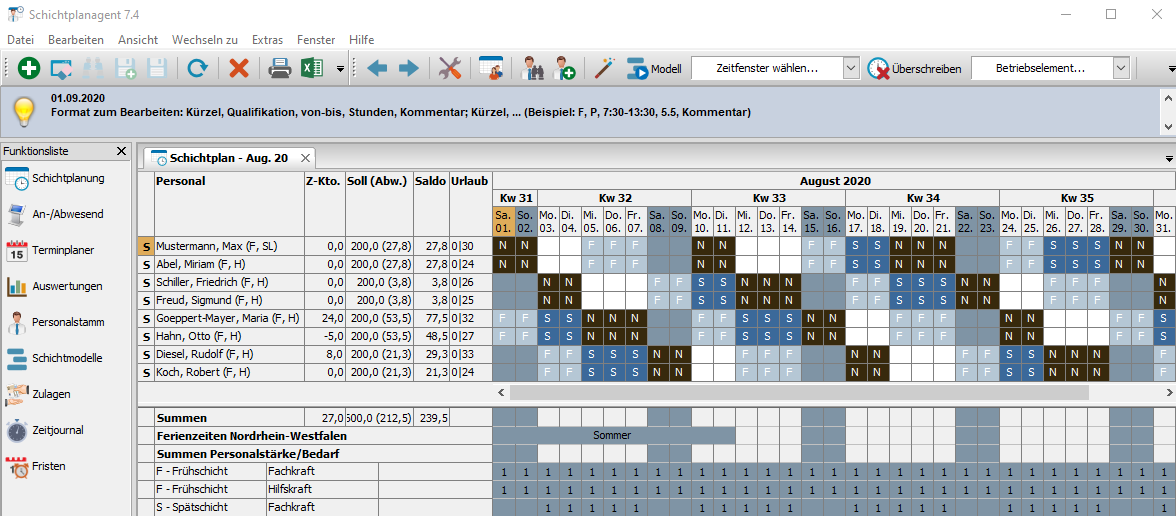The height and width of the screenshot is (516, 1176).
Task: Select employee Diesel, Rudolf (F, H)
Action: coord(229,354)
